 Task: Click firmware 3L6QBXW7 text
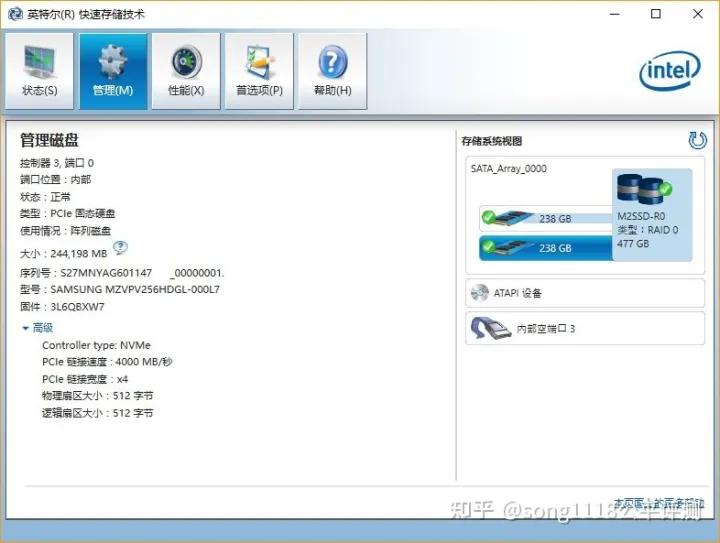[x=77, y=307]
